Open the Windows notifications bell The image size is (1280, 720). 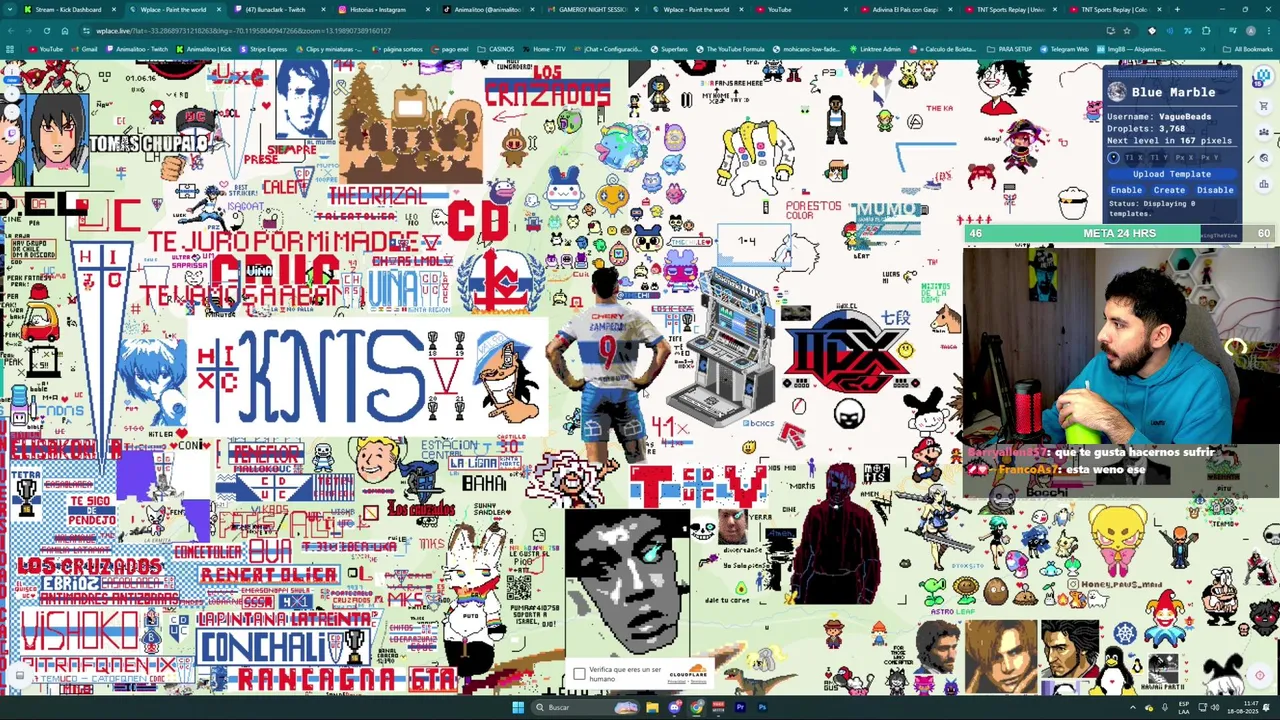pos(1267,707)
